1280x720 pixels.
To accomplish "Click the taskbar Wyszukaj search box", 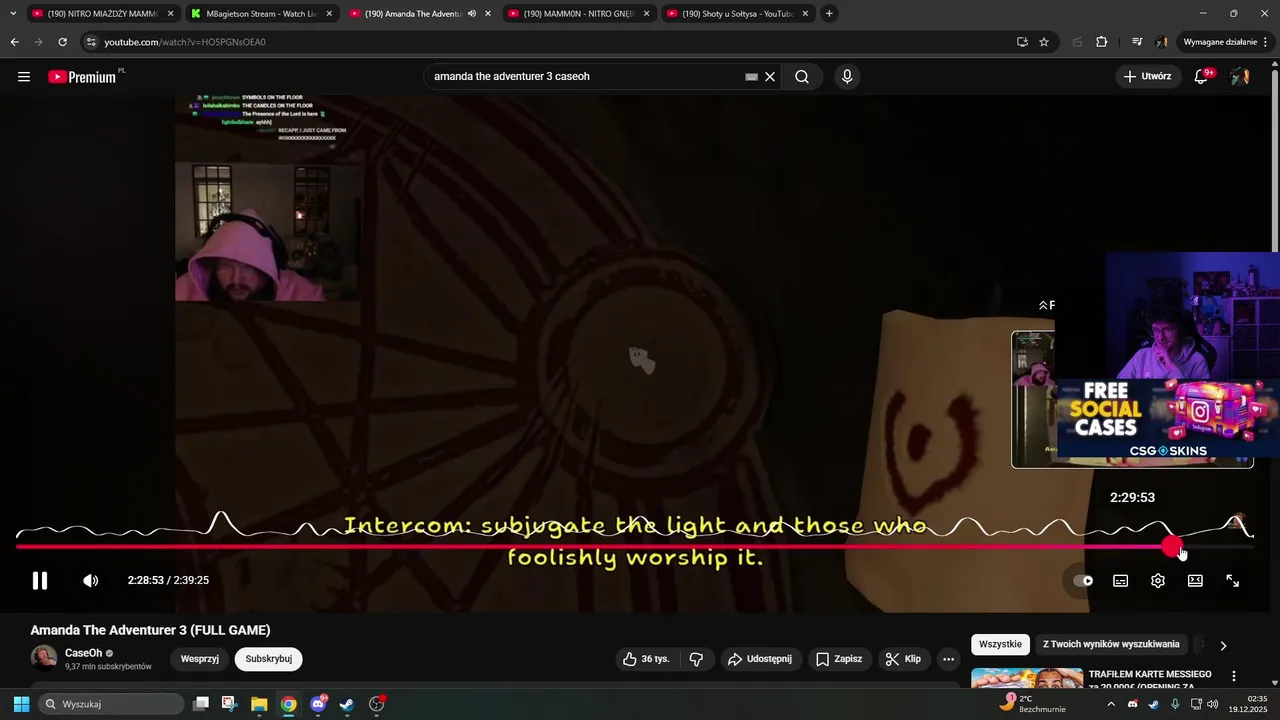I will 112,704.
